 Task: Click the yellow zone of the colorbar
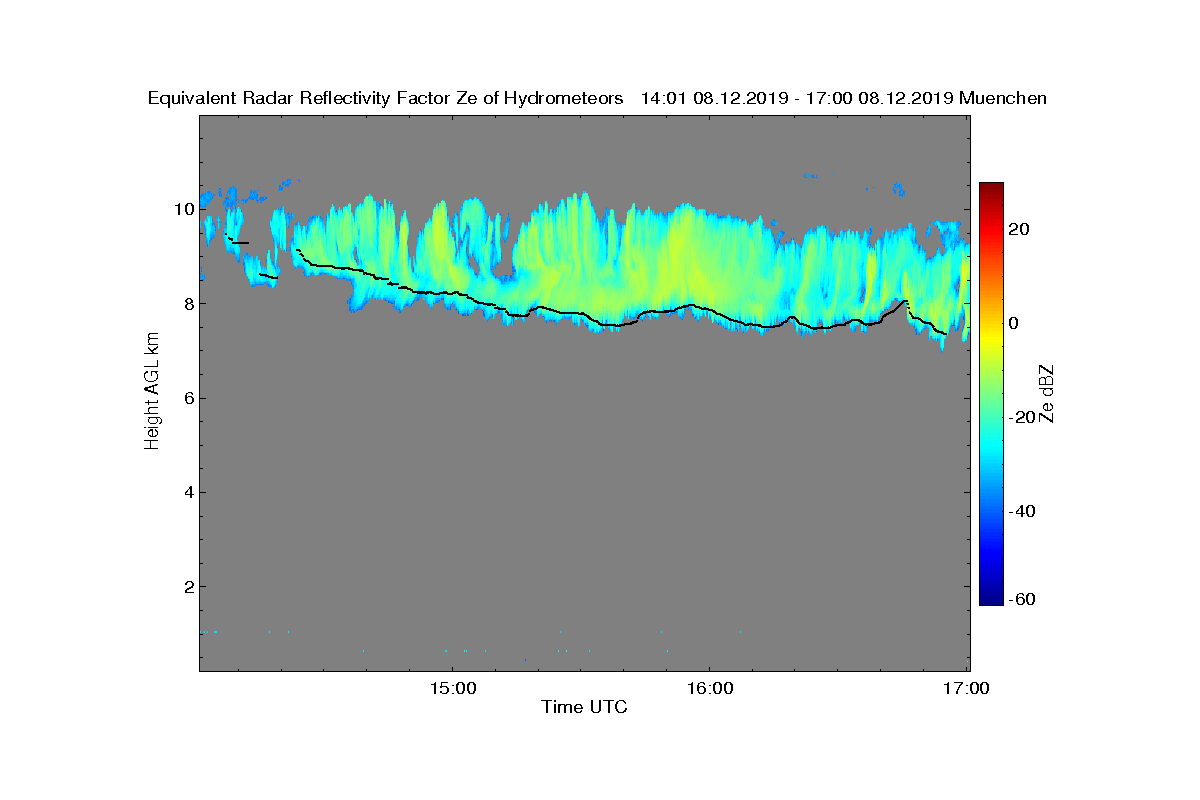click(x=991, y=335)
